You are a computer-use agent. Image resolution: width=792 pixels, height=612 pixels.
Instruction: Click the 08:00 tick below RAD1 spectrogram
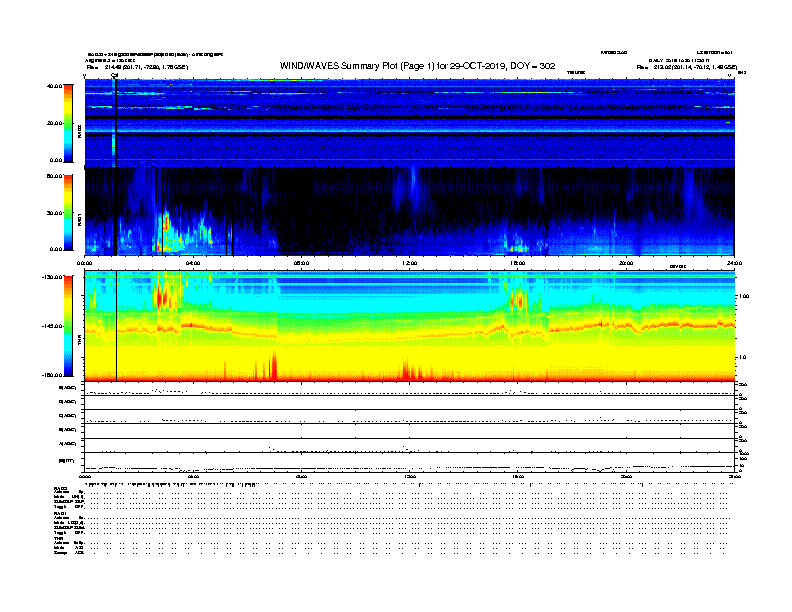click(x=301, y=263)
